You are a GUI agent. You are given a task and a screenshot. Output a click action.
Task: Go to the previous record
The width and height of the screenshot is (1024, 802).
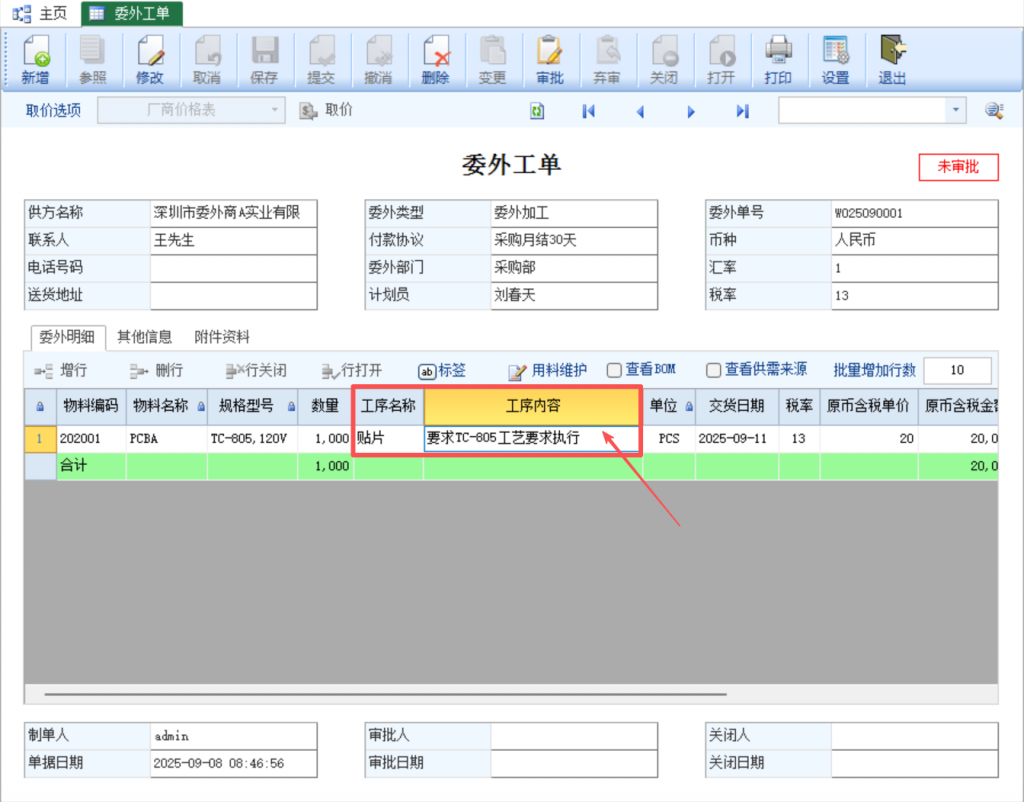pyautogui.click(x=640, y=112)
